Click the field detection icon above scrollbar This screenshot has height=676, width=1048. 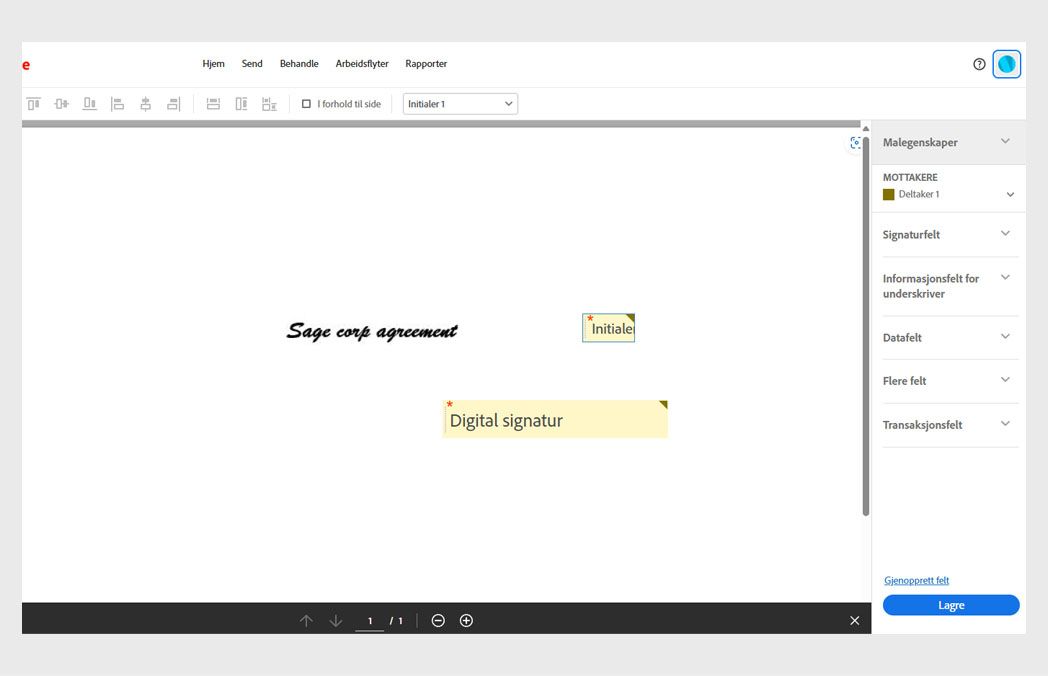coord(855,142)
